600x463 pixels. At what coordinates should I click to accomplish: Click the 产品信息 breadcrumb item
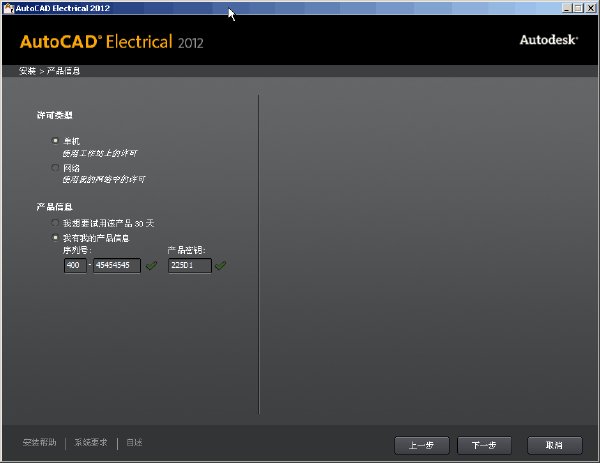[x=64, y=71]
